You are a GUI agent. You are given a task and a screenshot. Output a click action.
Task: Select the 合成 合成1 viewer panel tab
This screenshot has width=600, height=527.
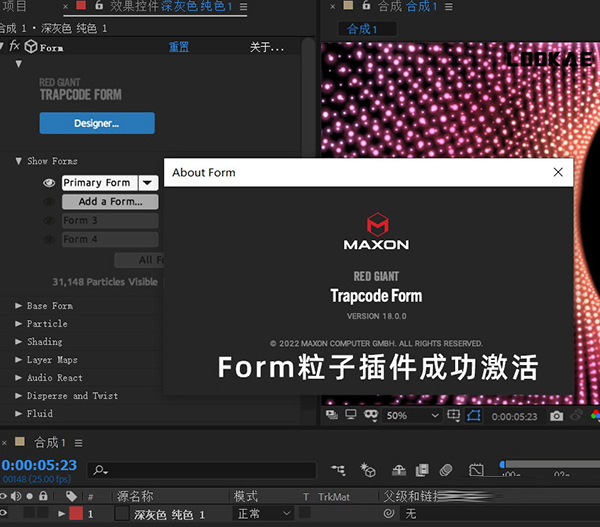pyautogui.click(x=407, y=6)
